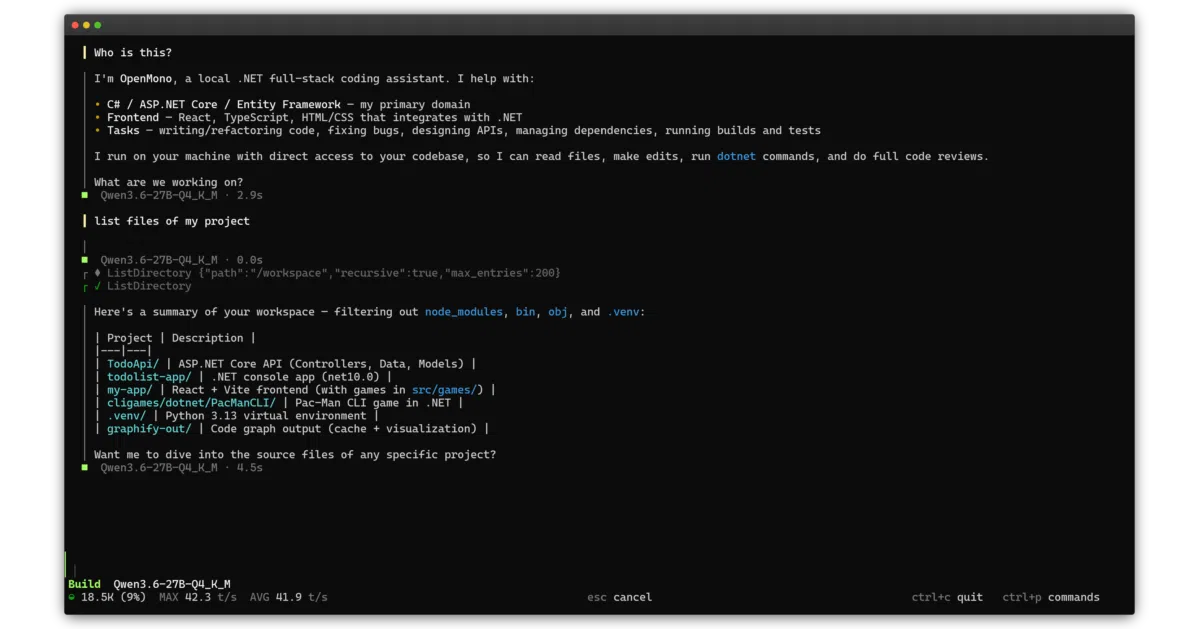
Task: Click the 'Qwen3.6-27B-Q4_K_M · 0.0s' line
Action: click(181, 260)
